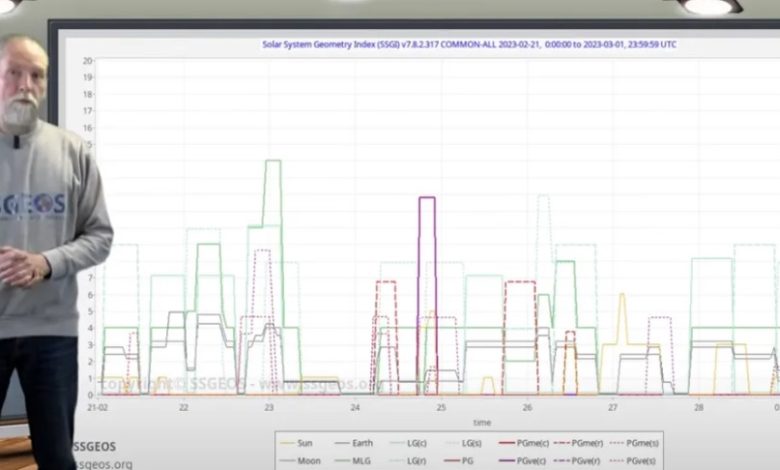Click the MLG legend entry
The width and height of the screenshot is (780, 470).
[x=359, y=461]
